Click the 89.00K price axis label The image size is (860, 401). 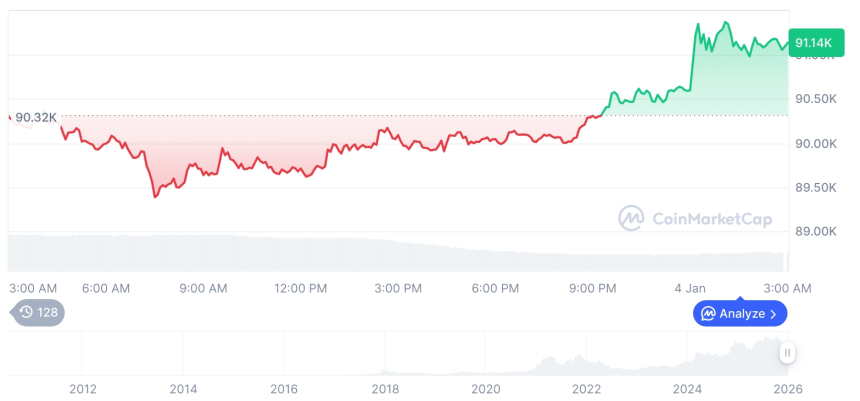tap(813, 231)
